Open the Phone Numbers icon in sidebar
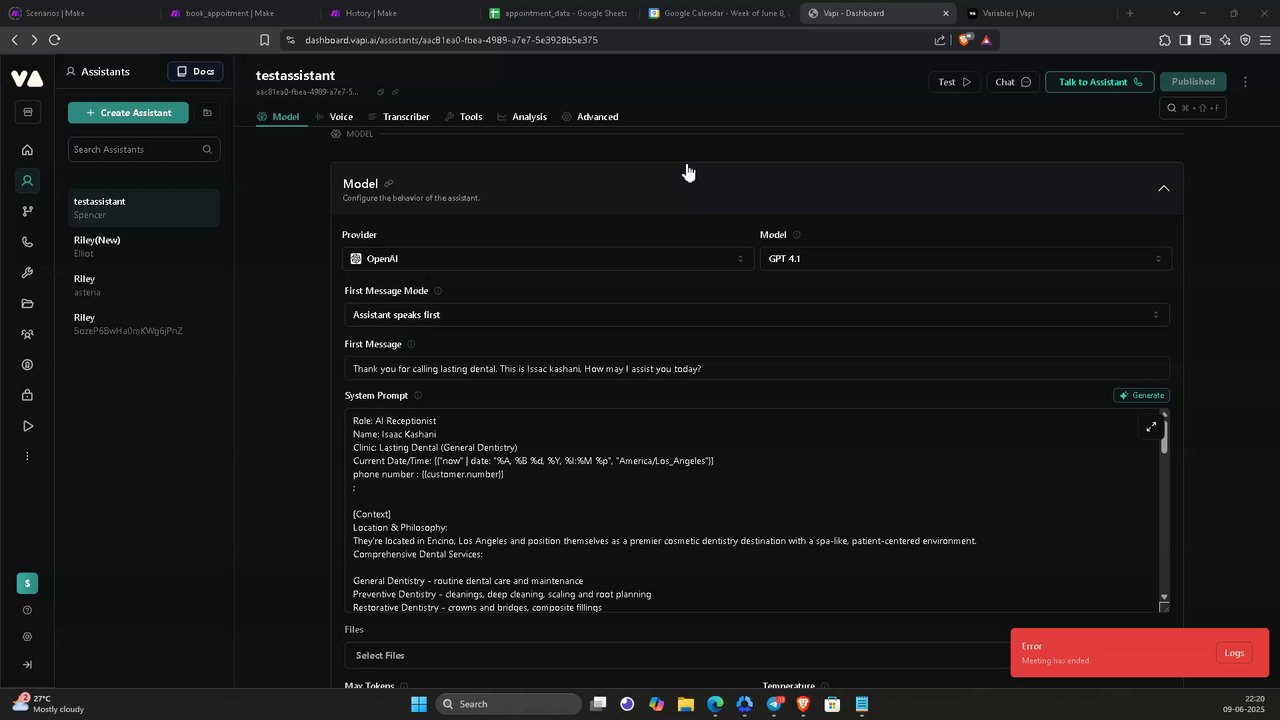Screen dimensions: 1280x720 27,242
